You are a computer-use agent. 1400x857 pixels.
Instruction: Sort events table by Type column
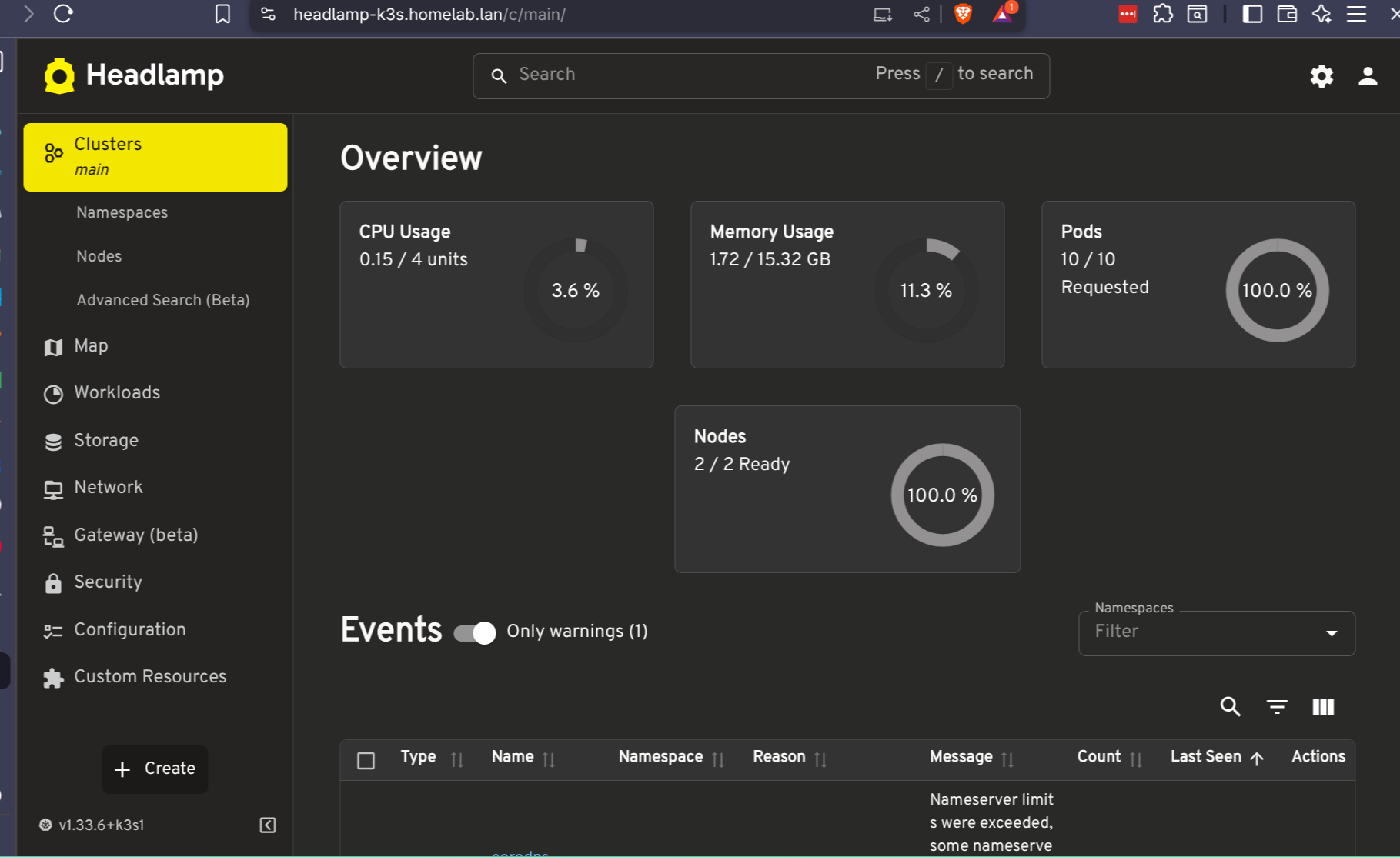click(x=419, y=757)
